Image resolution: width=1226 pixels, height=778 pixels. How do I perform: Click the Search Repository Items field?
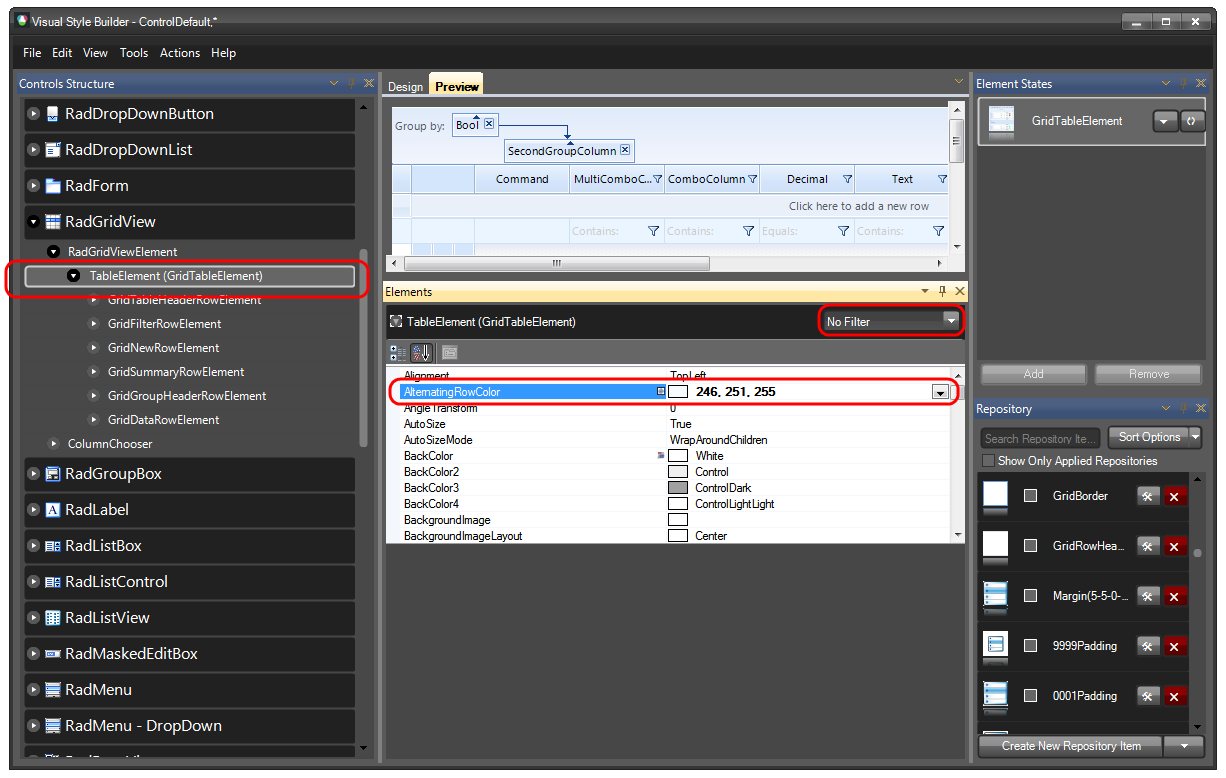pyautogui.click(x=1040, y=438)
